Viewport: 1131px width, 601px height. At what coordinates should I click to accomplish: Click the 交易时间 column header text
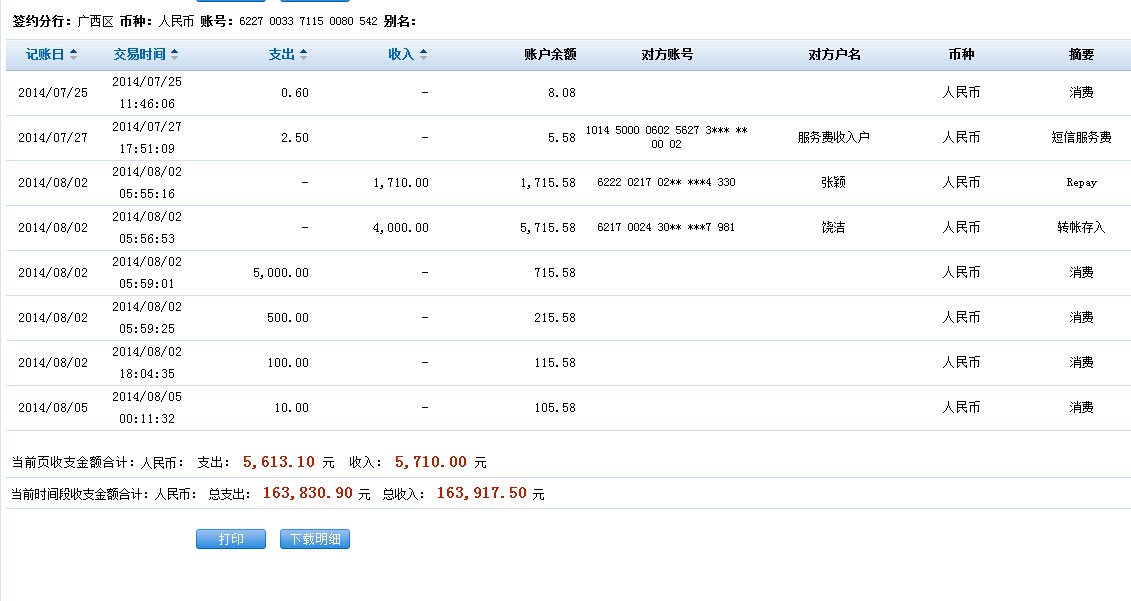[x=140, y=55]
